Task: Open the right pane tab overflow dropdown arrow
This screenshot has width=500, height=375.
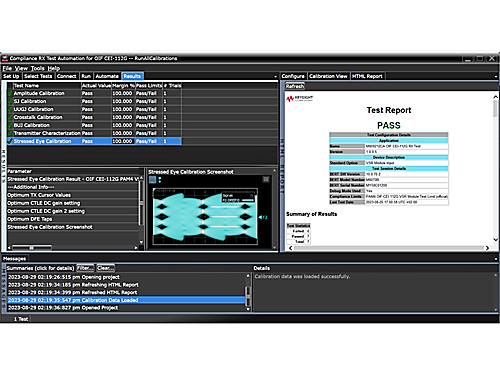Action: [x=496, y=77]
